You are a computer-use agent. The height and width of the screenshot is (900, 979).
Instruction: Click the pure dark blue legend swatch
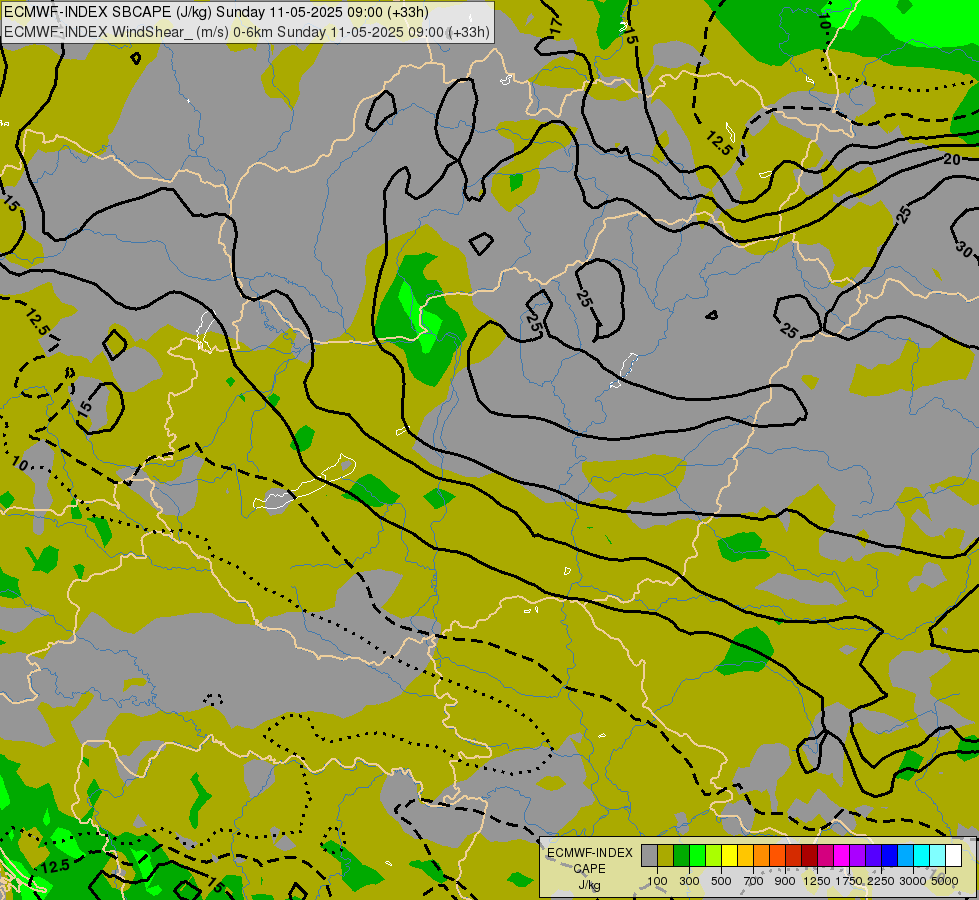coord(889,855)
